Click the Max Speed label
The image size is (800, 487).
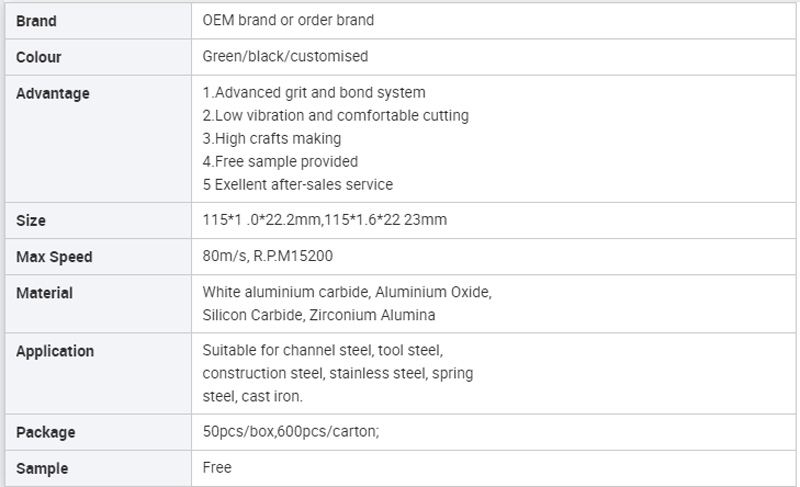pos(54,257)
